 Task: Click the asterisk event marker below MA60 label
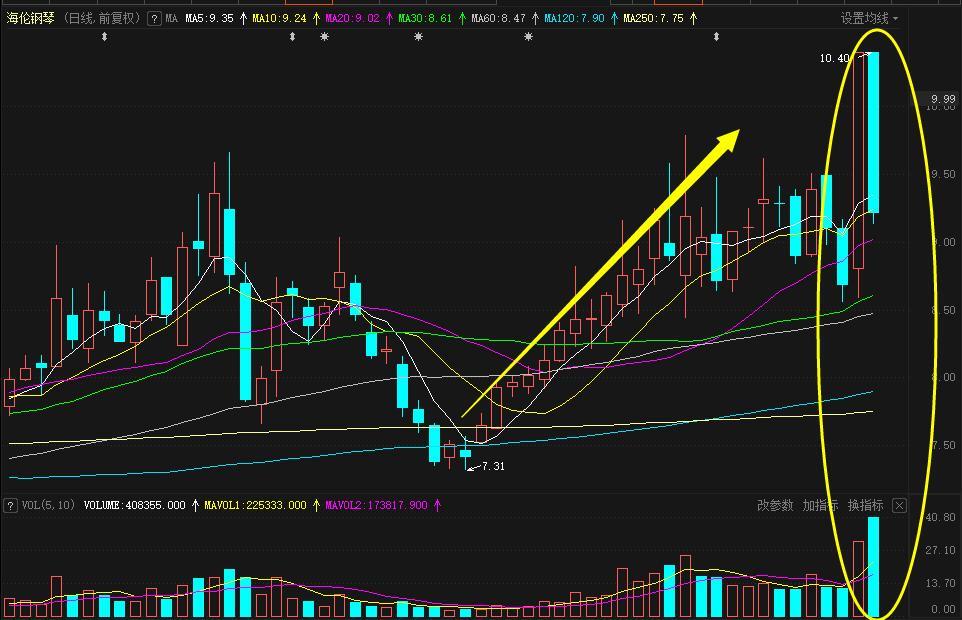tap(528, 37)
